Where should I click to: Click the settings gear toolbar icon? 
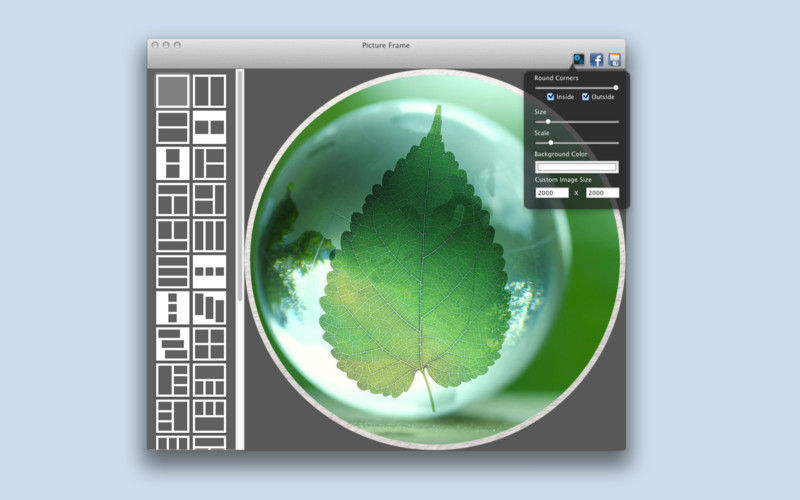click(x=579, y=59)
